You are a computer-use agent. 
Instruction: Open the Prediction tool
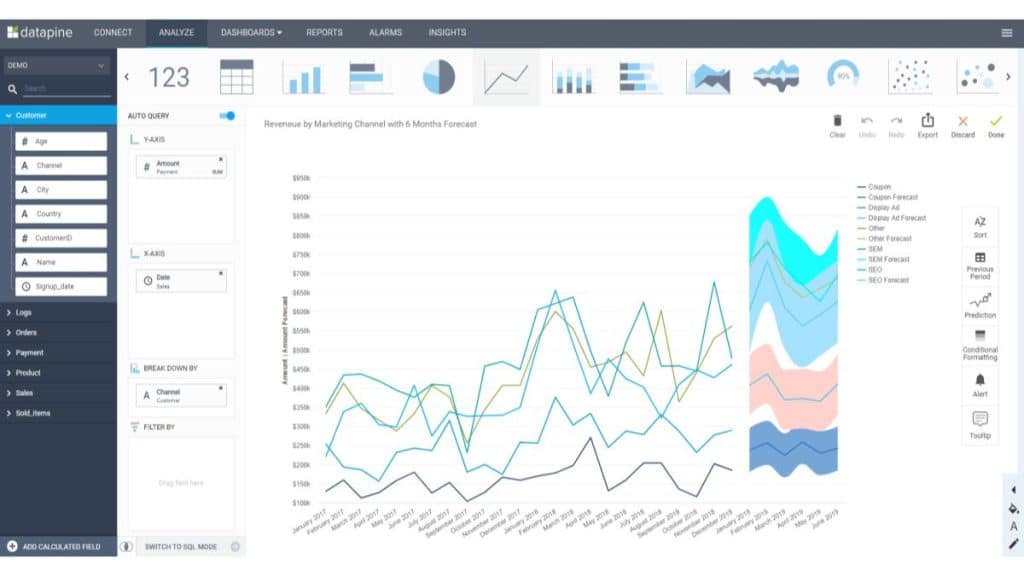979,305
